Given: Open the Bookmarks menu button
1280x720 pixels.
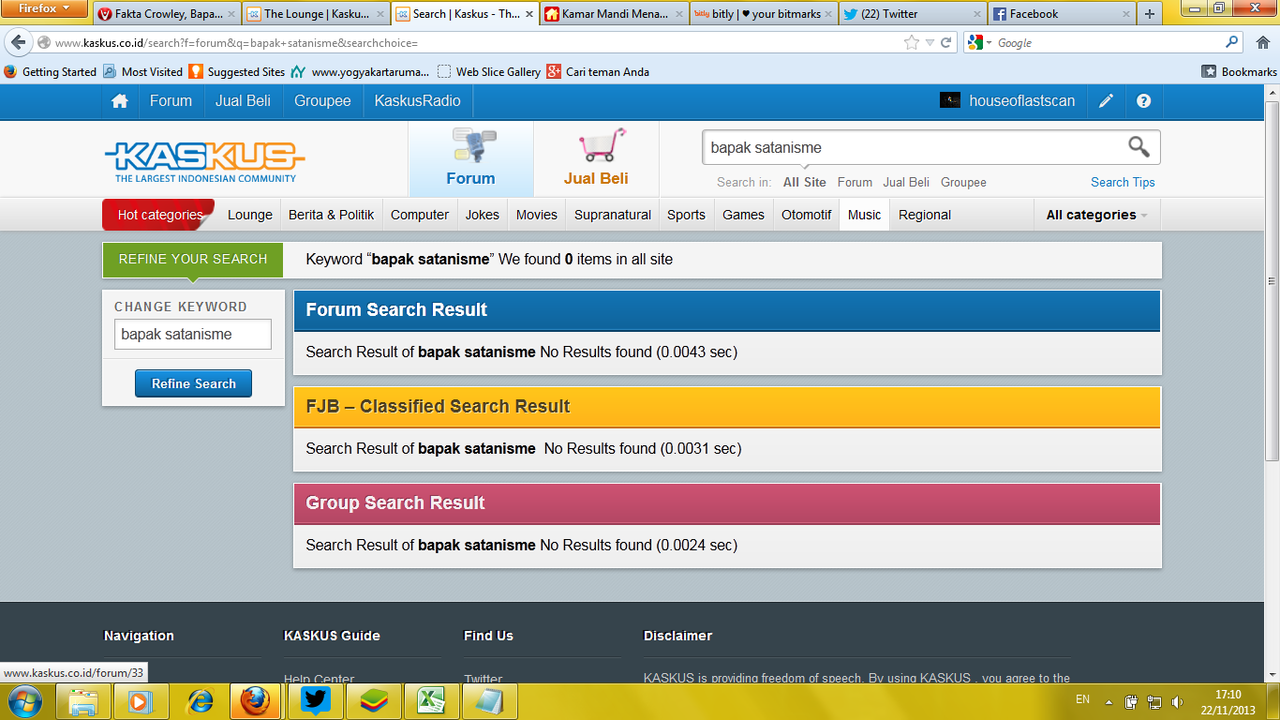Looking at the screenshot, I should click(1239, 72).
